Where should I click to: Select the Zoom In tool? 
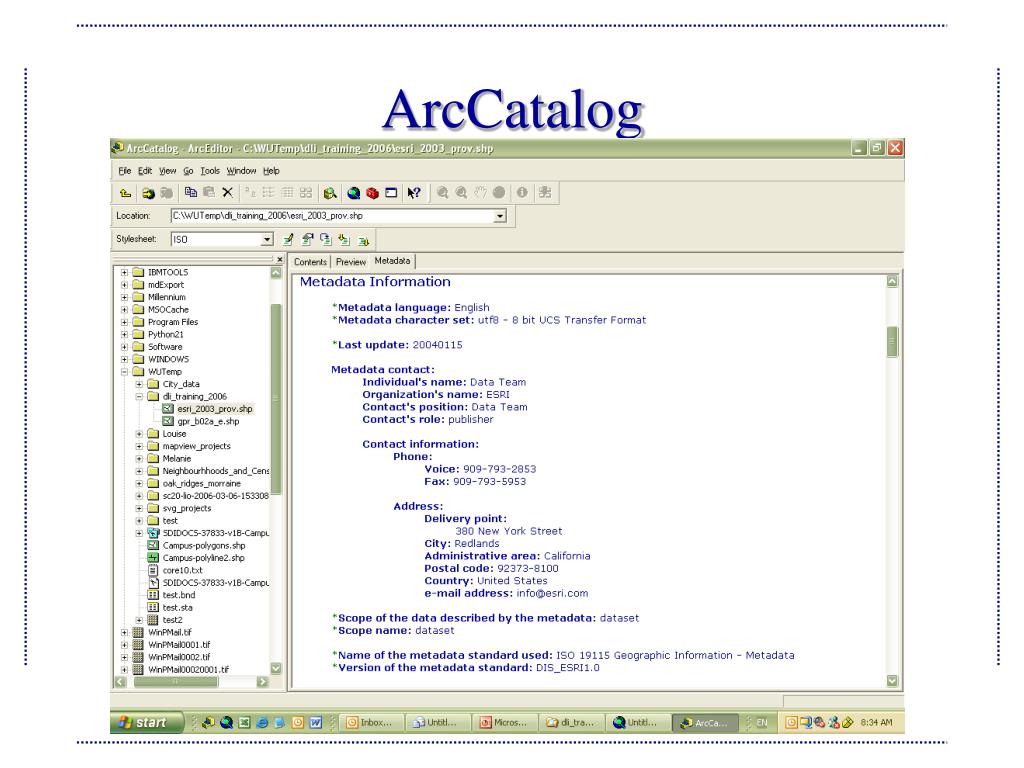(x=443, y=192)
